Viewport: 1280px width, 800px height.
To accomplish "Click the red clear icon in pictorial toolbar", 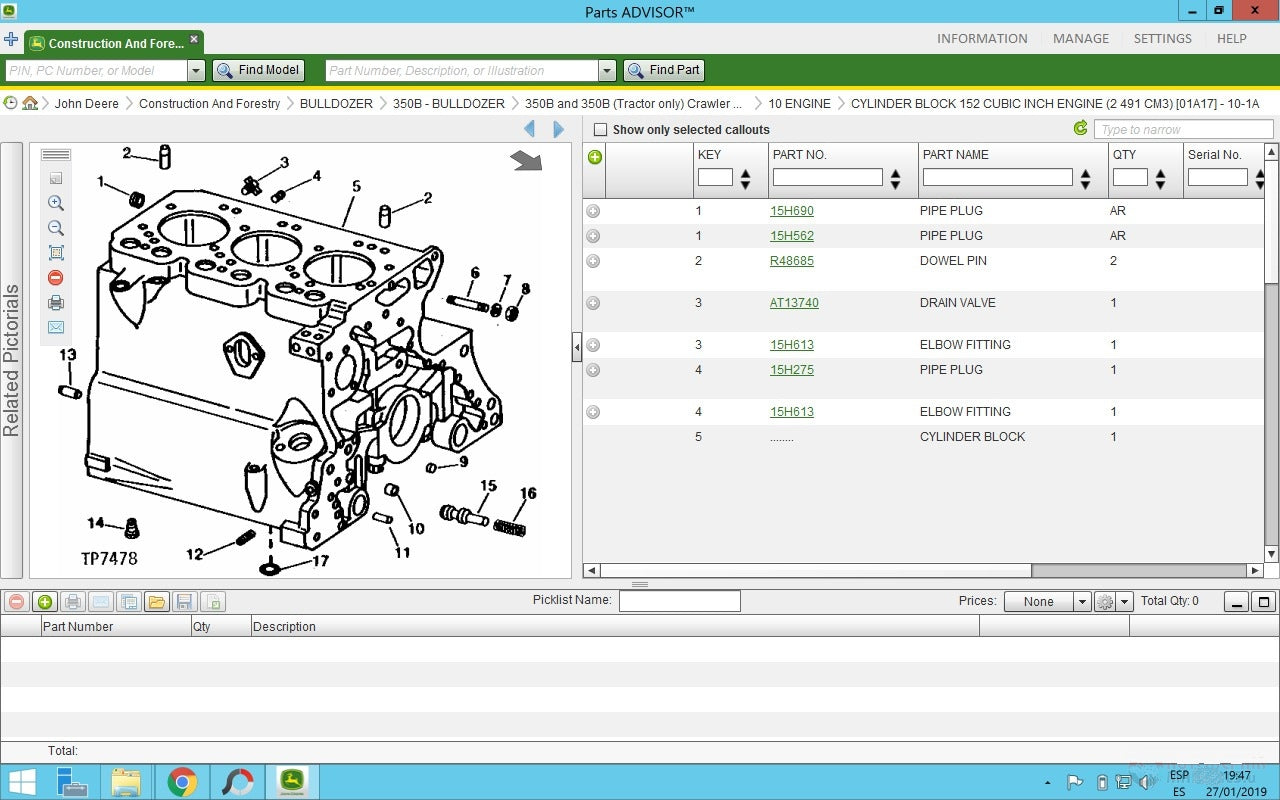I will [x=56, y=278].
